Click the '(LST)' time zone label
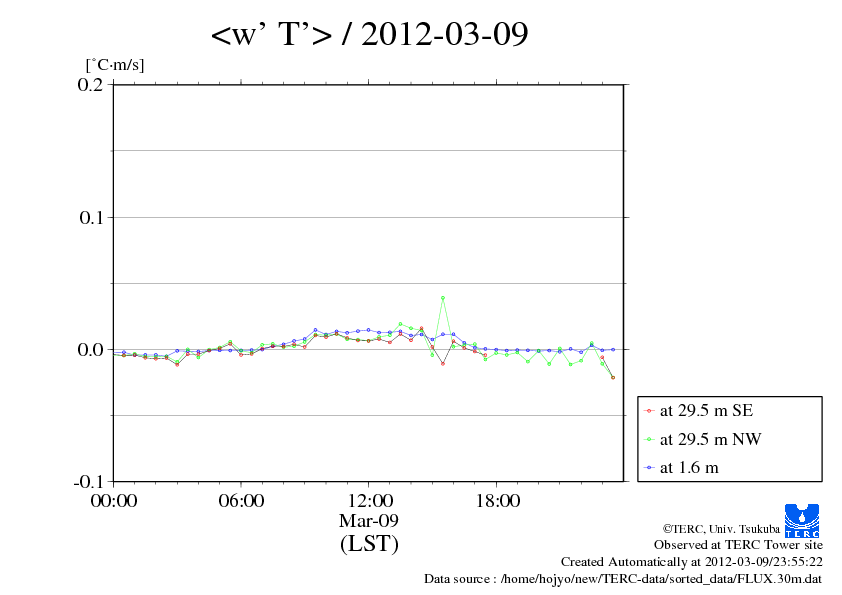 [x=369, y=543]
